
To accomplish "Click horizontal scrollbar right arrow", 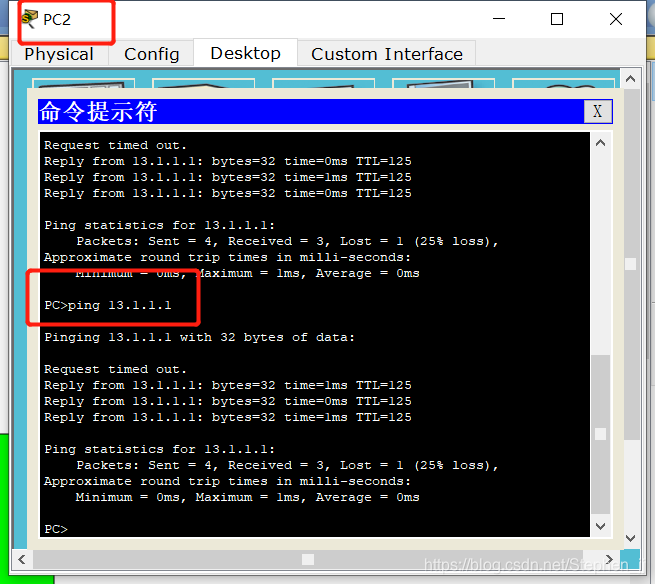I will point(609,559).
